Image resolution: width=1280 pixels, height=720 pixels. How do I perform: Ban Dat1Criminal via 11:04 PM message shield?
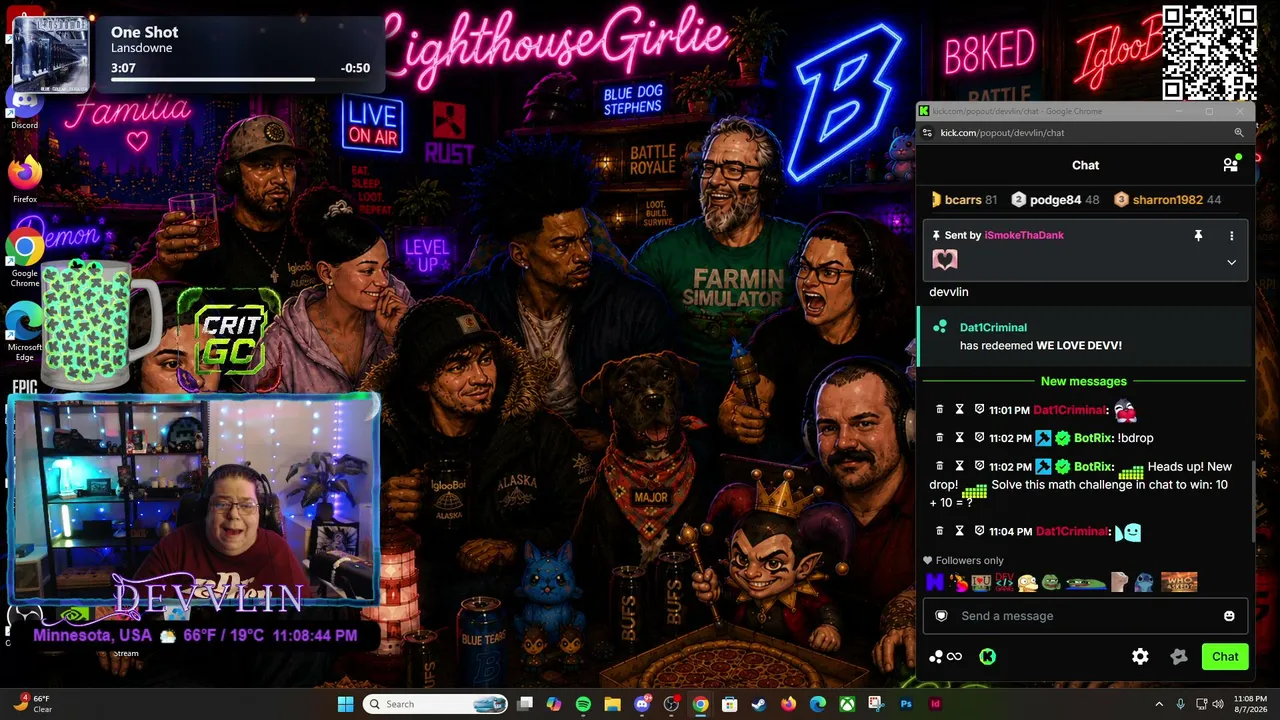(x=979, y=531)
